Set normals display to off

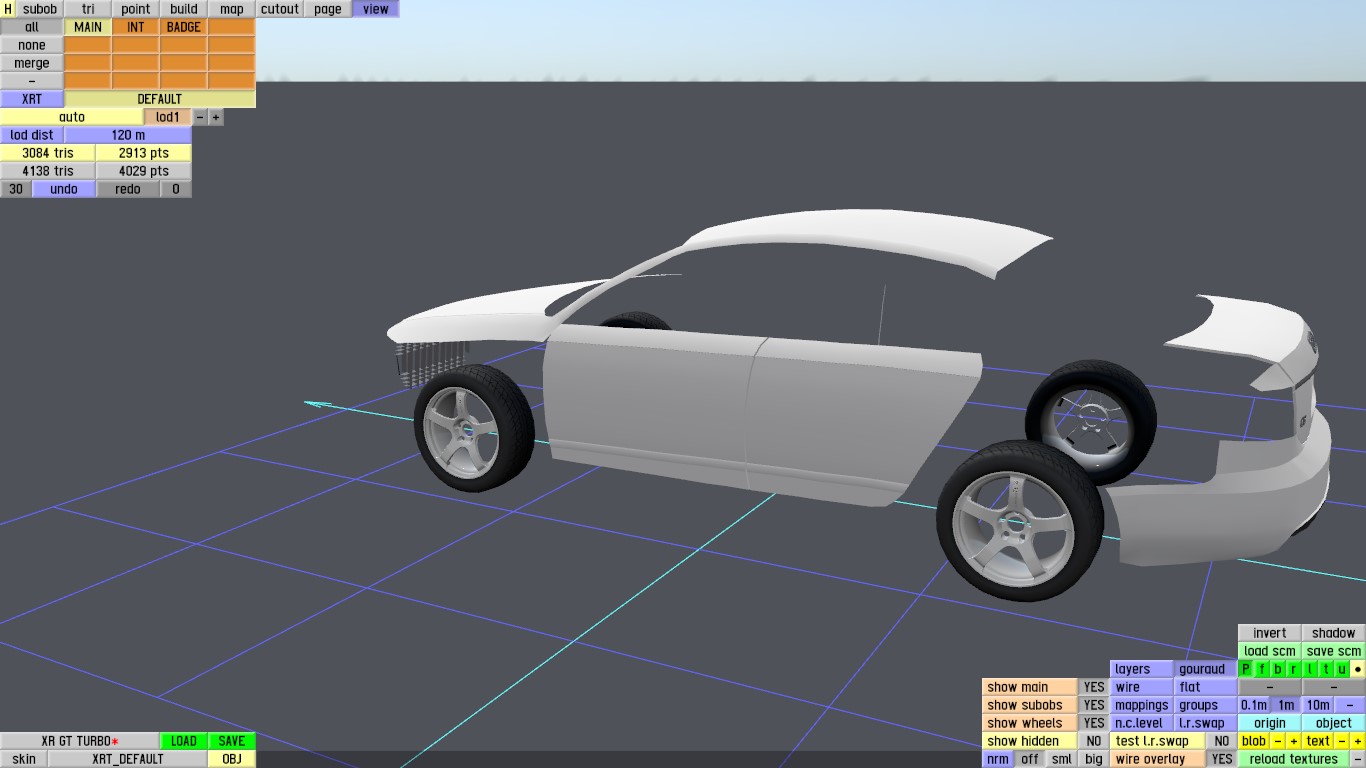coord(1030,759)
